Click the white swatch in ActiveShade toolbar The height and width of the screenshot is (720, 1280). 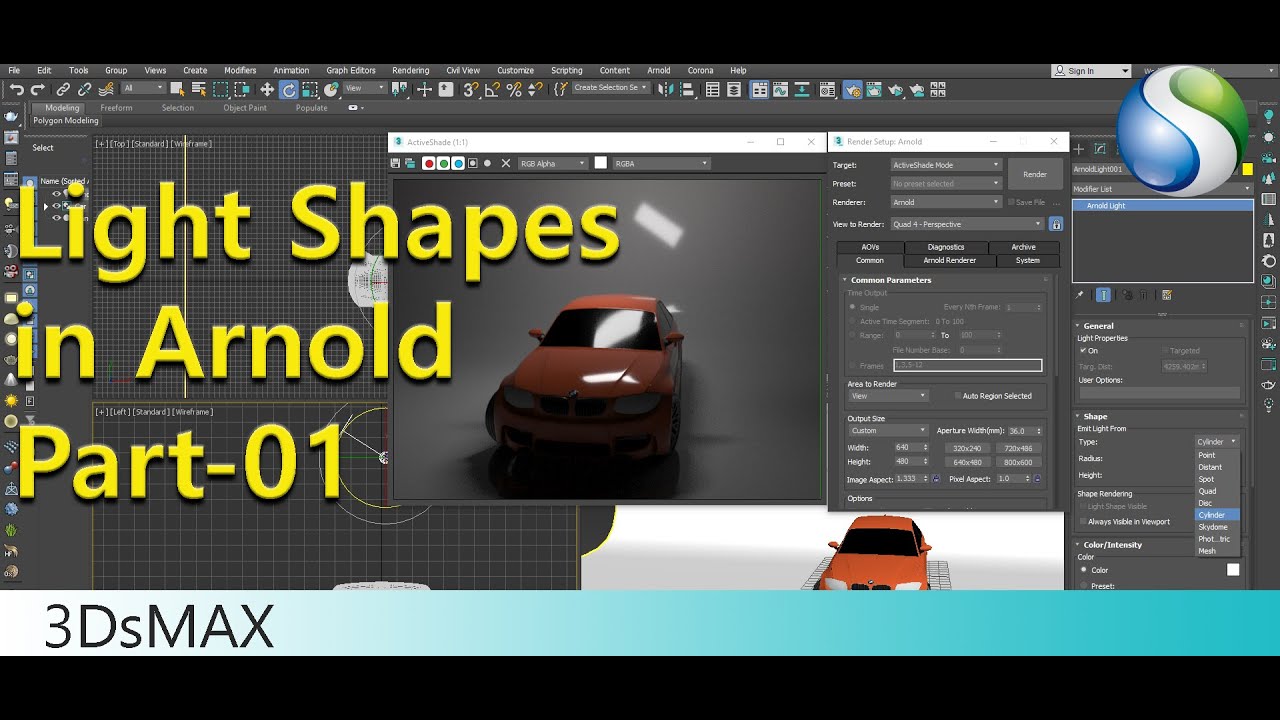tap(601, 163)
